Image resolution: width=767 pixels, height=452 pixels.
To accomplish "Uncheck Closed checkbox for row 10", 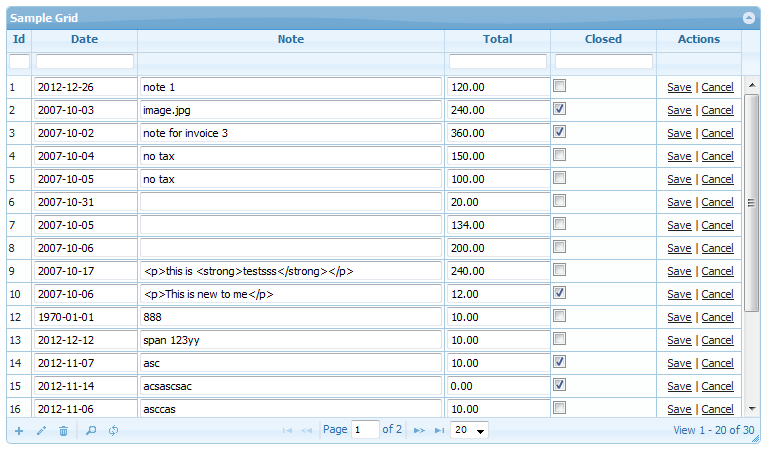I will tap(560, 293).
